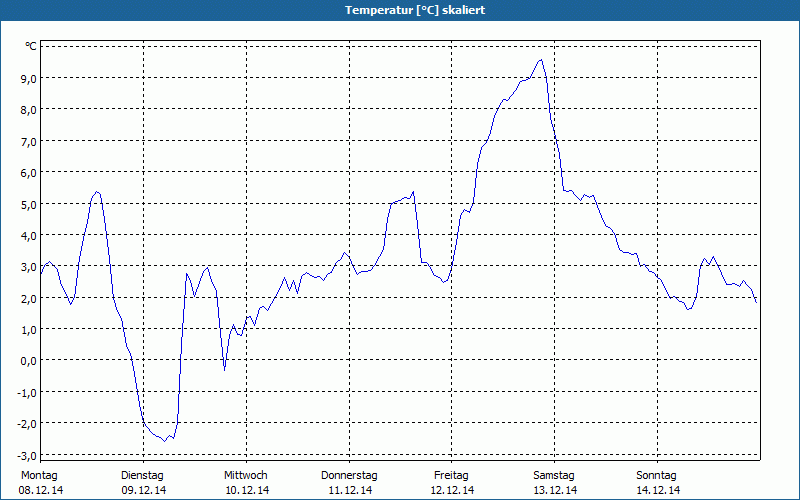
Task: Click the Dienstag day label
Action: tap(142, 476)
